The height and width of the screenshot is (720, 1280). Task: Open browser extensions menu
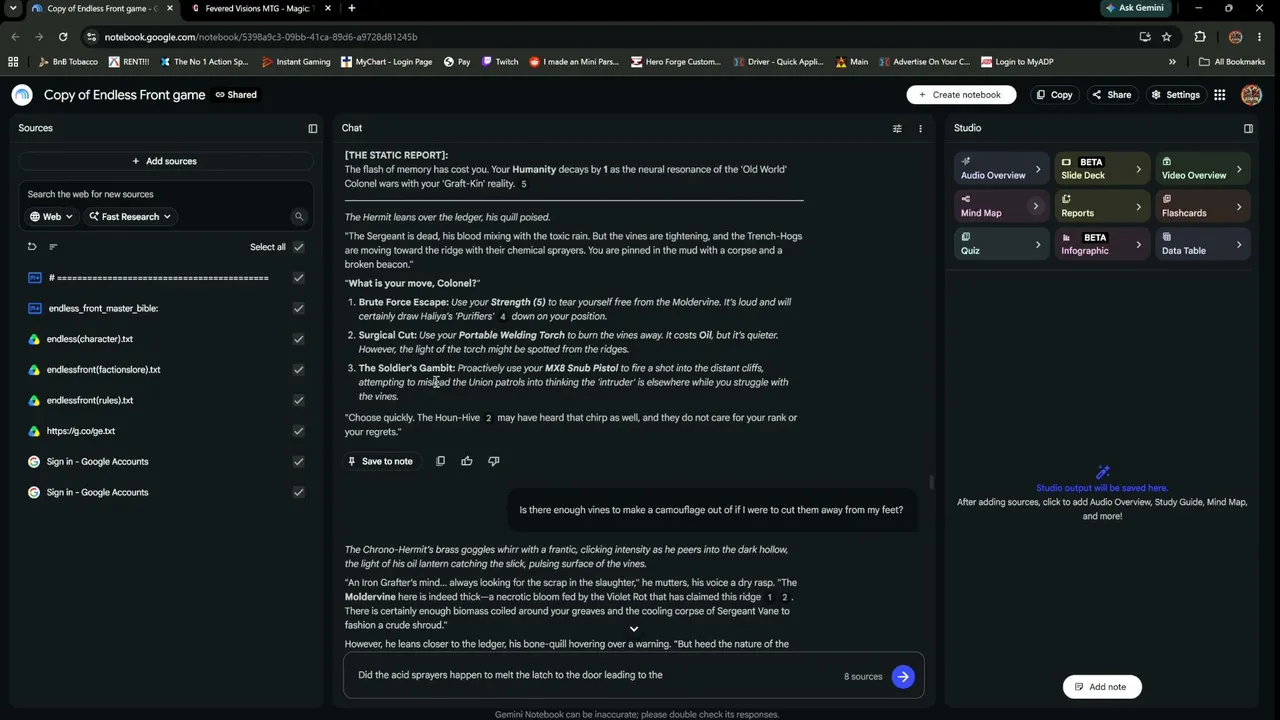[1200, 37]
